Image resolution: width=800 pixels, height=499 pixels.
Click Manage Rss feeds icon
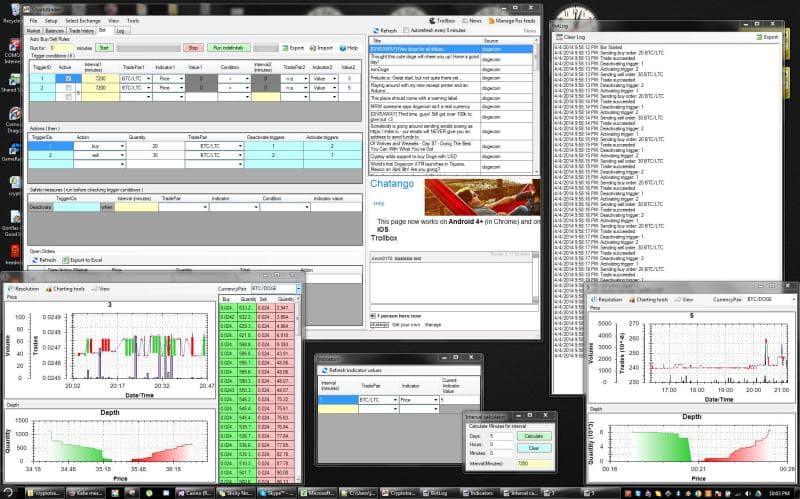510,20
